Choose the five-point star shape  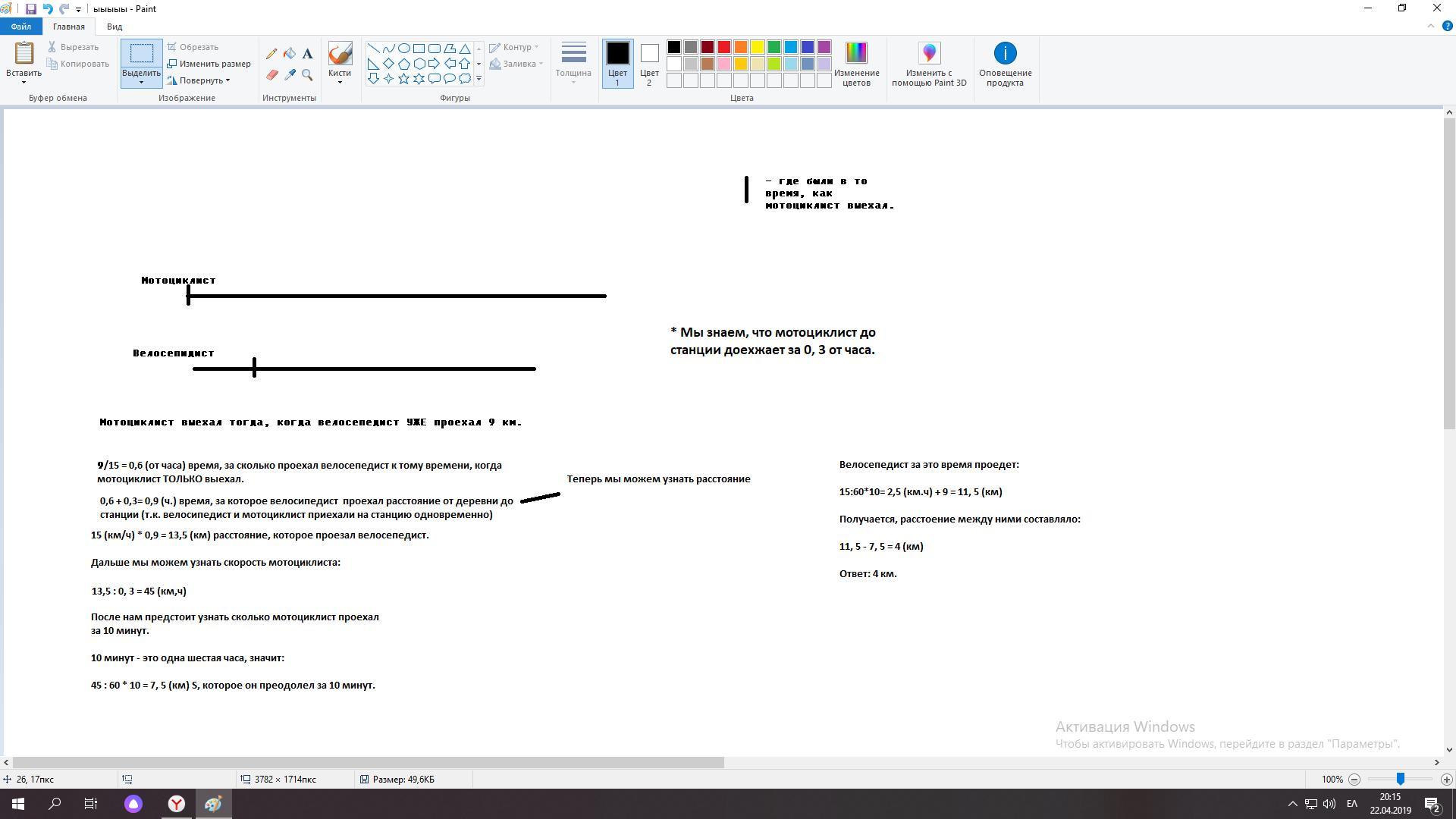point(403,78)
